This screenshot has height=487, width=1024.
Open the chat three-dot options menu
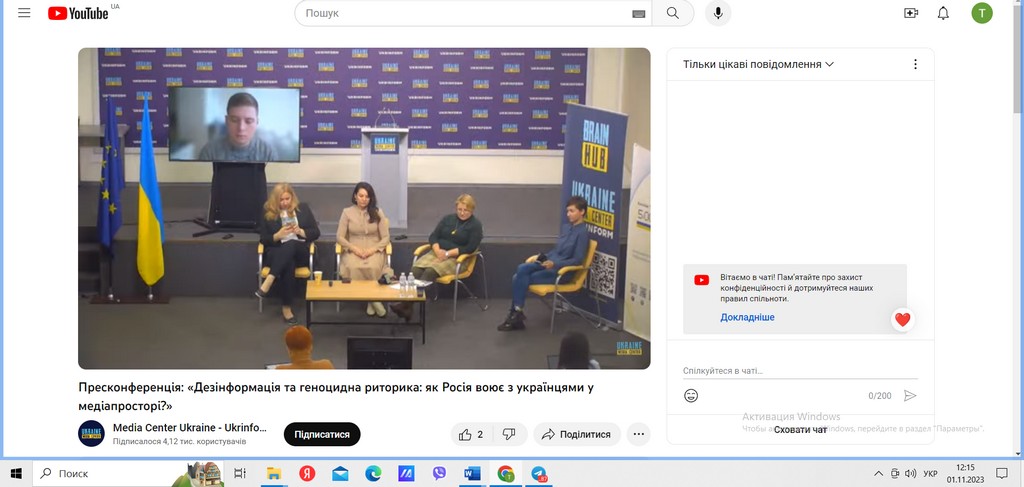(x=915, y=64)
